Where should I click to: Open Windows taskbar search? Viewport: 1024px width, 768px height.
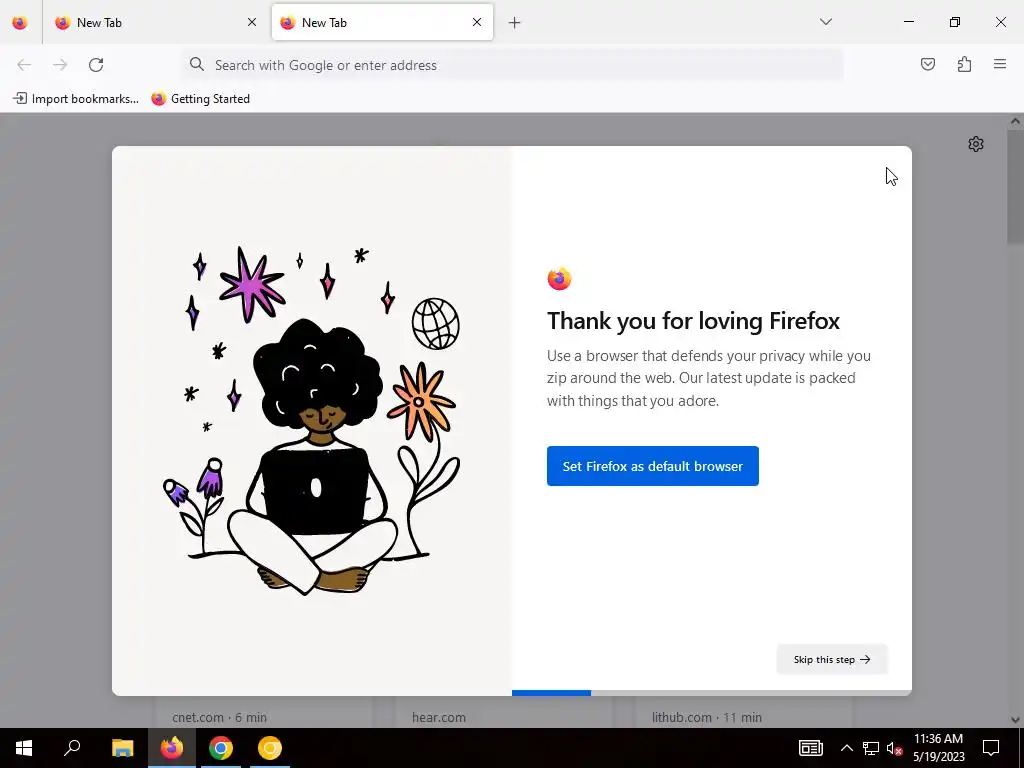(x=72, y=748)
